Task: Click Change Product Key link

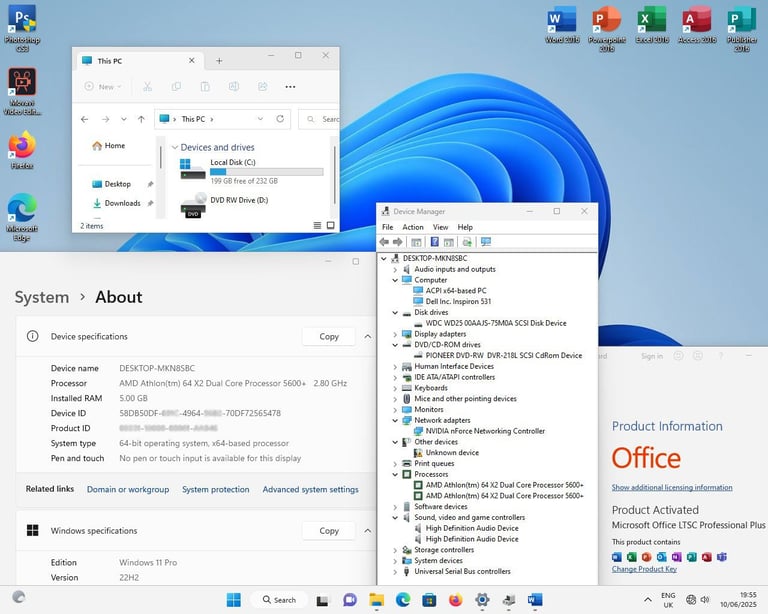Action: pos(644,569)
